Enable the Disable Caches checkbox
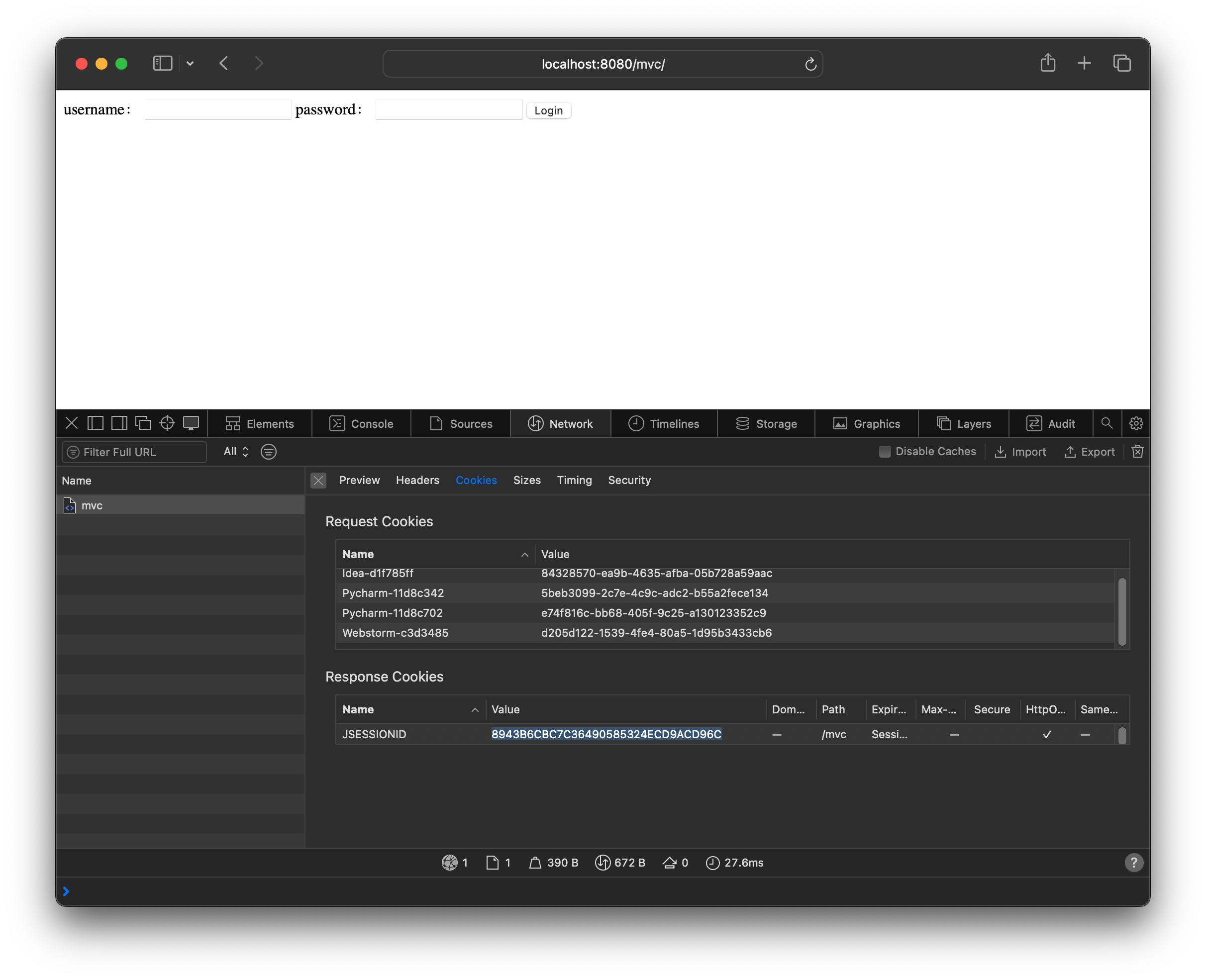 [x=884, y=451]
